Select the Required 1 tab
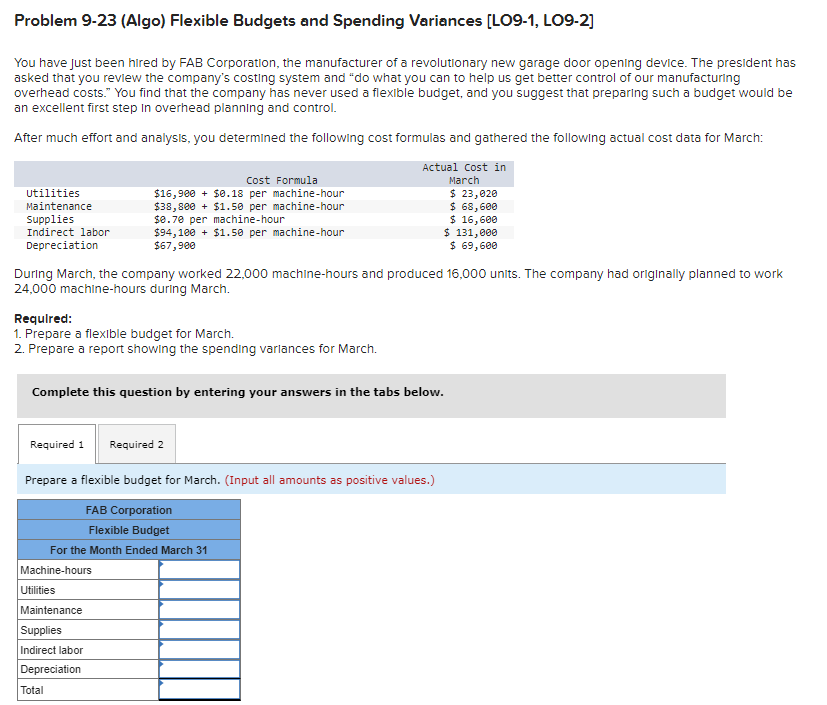 click(57, 444)
